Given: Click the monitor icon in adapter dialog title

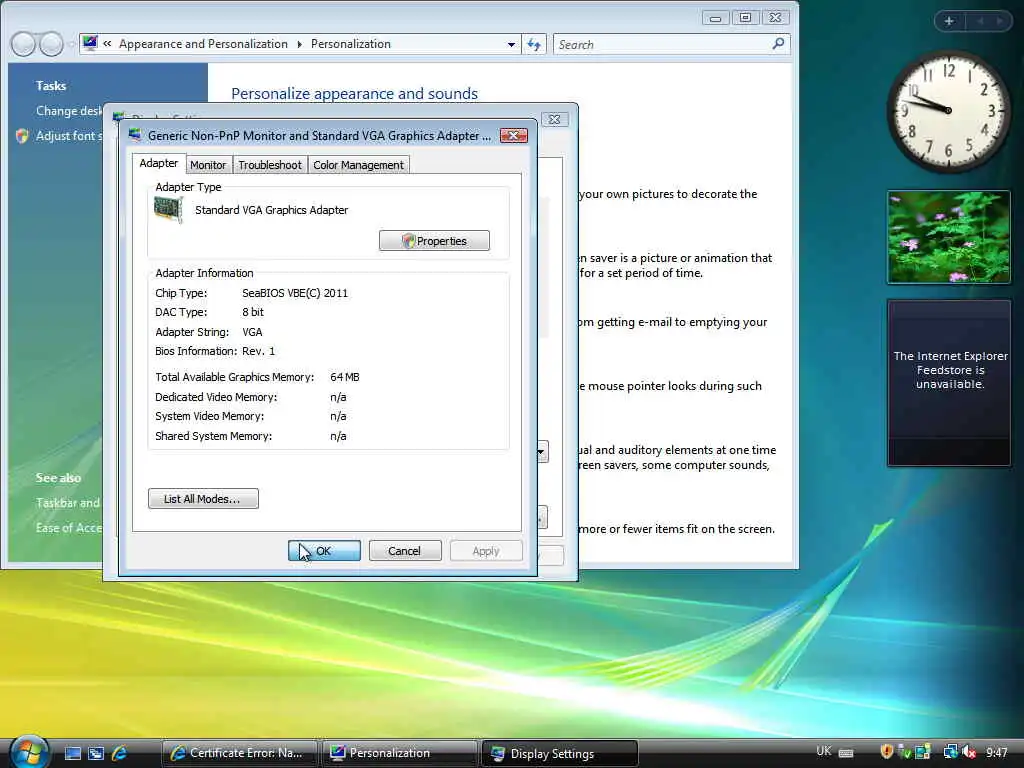Looking at the screenshot, I should [135, 135].
